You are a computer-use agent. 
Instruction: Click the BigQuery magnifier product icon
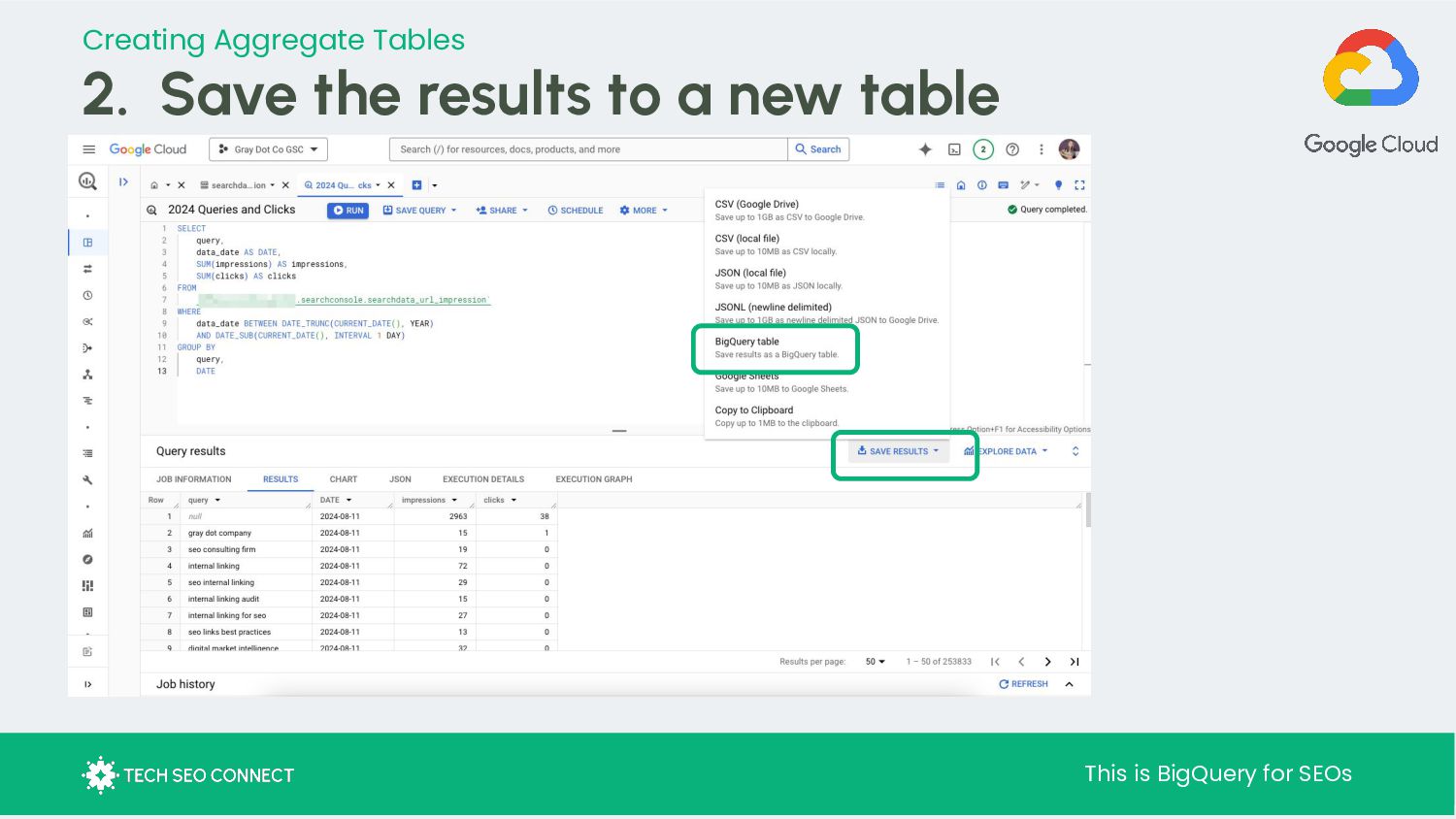(x=87, y=180)
